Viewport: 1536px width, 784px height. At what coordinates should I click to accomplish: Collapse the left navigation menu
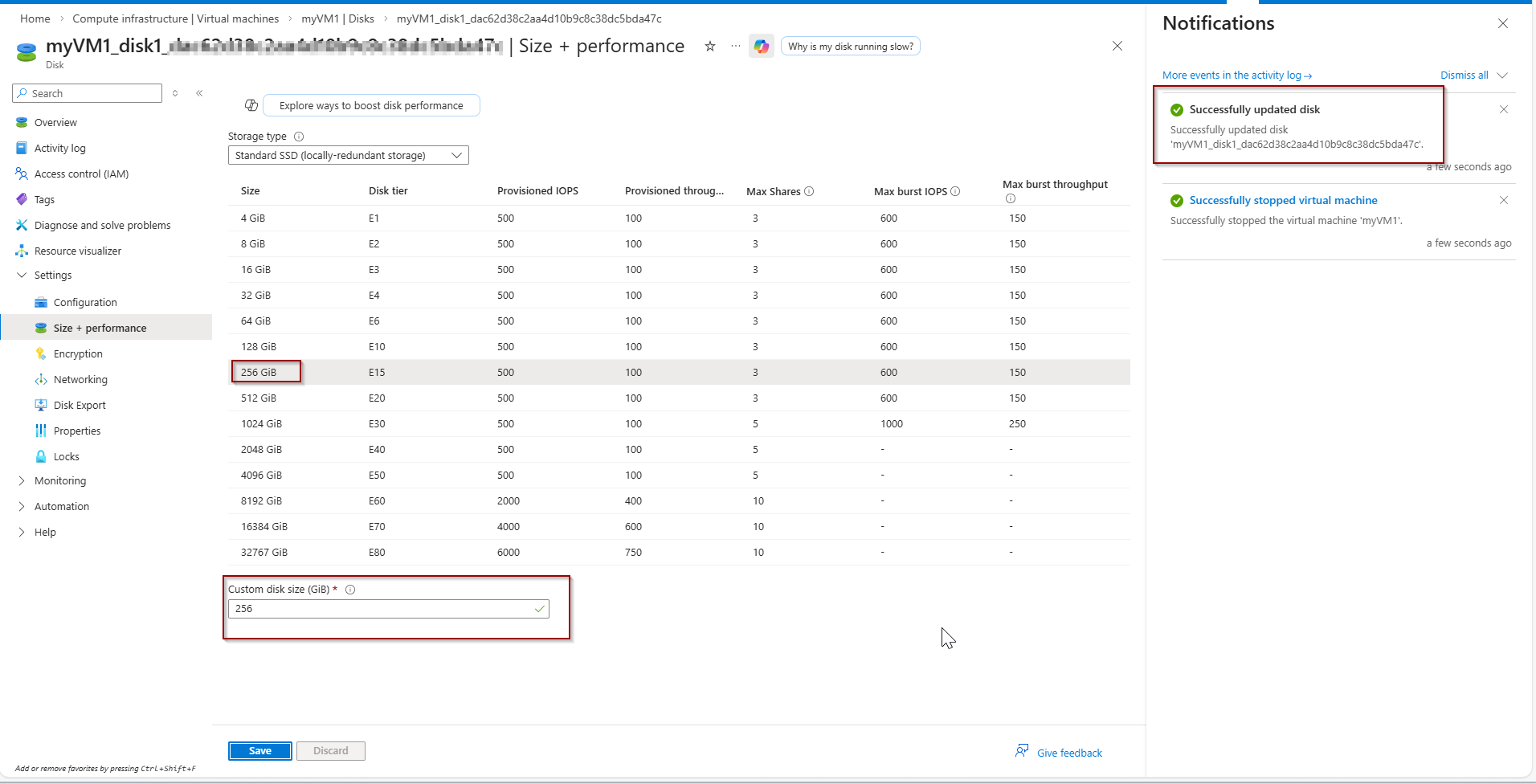(x=199, y=93)
